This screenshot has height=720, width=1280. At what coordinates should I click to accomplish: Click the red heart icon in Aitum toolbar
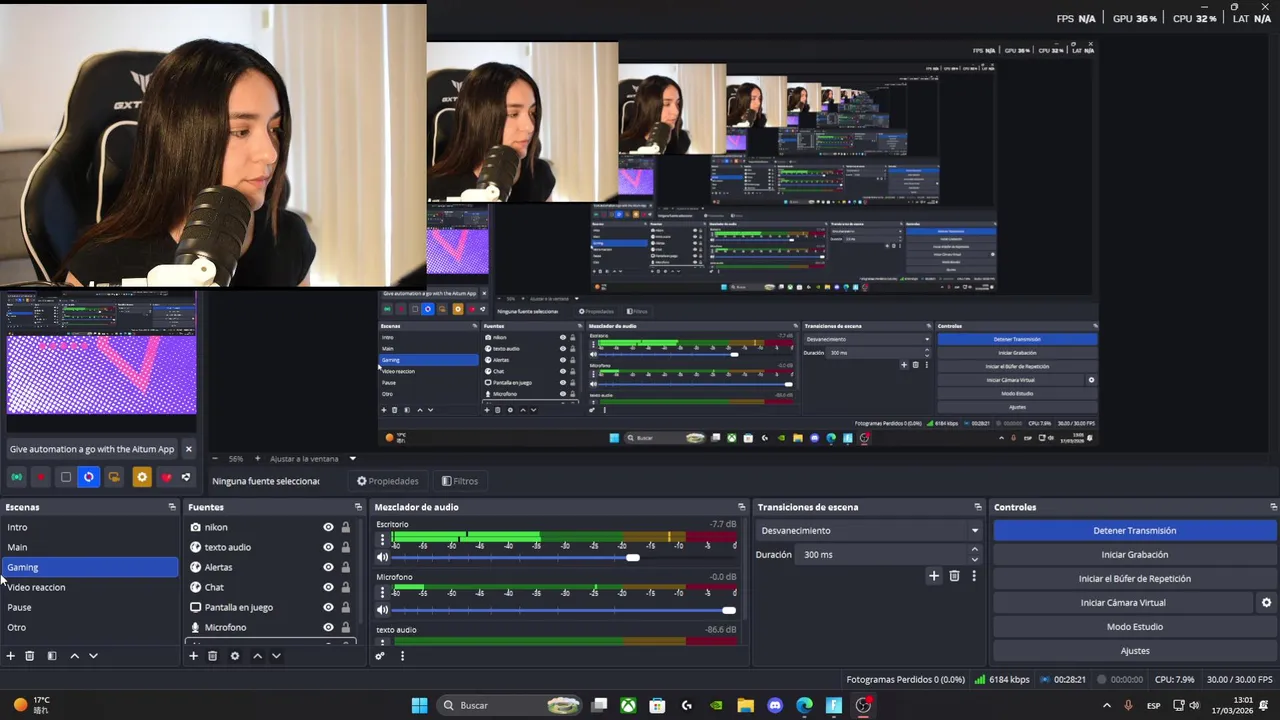pyautogui.click(x=166, y=477)
